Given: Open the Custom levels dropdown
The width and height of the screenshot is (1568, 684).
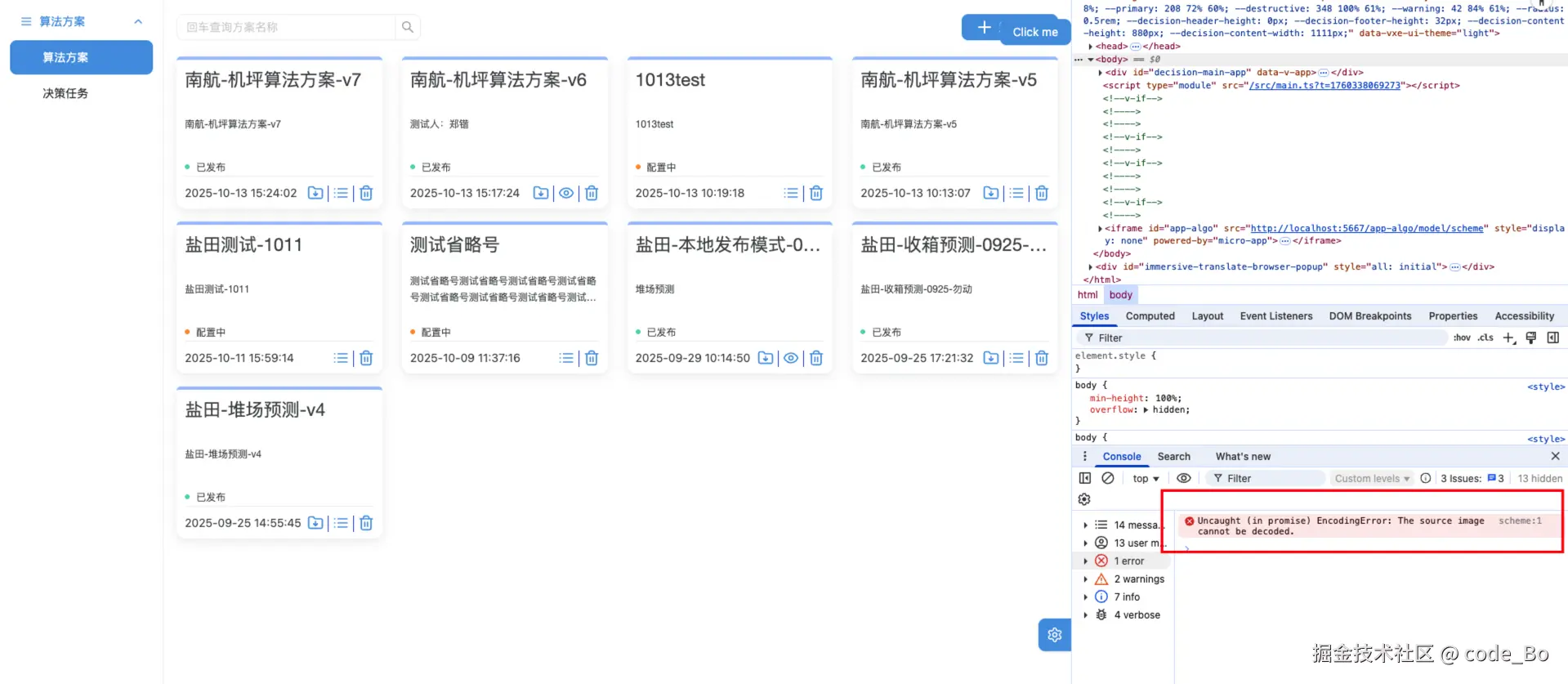Looking at the screenshot, I should tap(1372, 479).
